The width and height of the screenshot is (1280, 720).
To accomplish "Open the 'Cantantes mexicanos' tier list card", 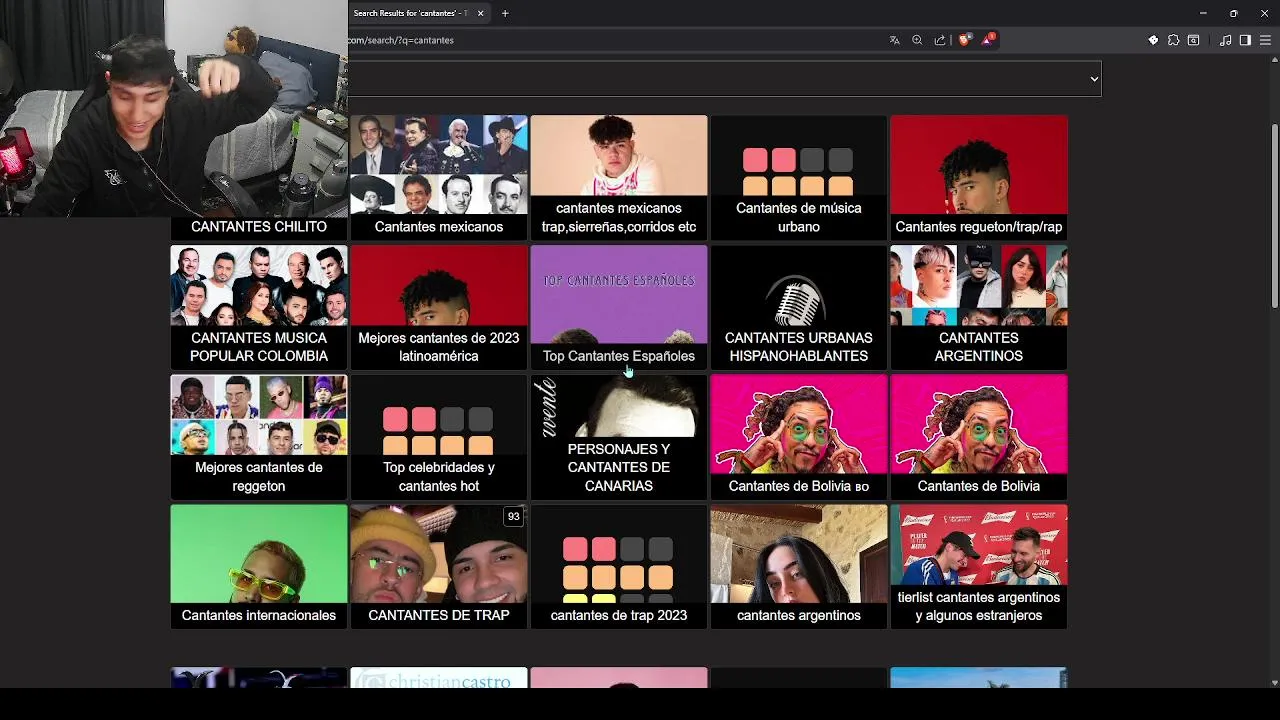I will 439,177.
